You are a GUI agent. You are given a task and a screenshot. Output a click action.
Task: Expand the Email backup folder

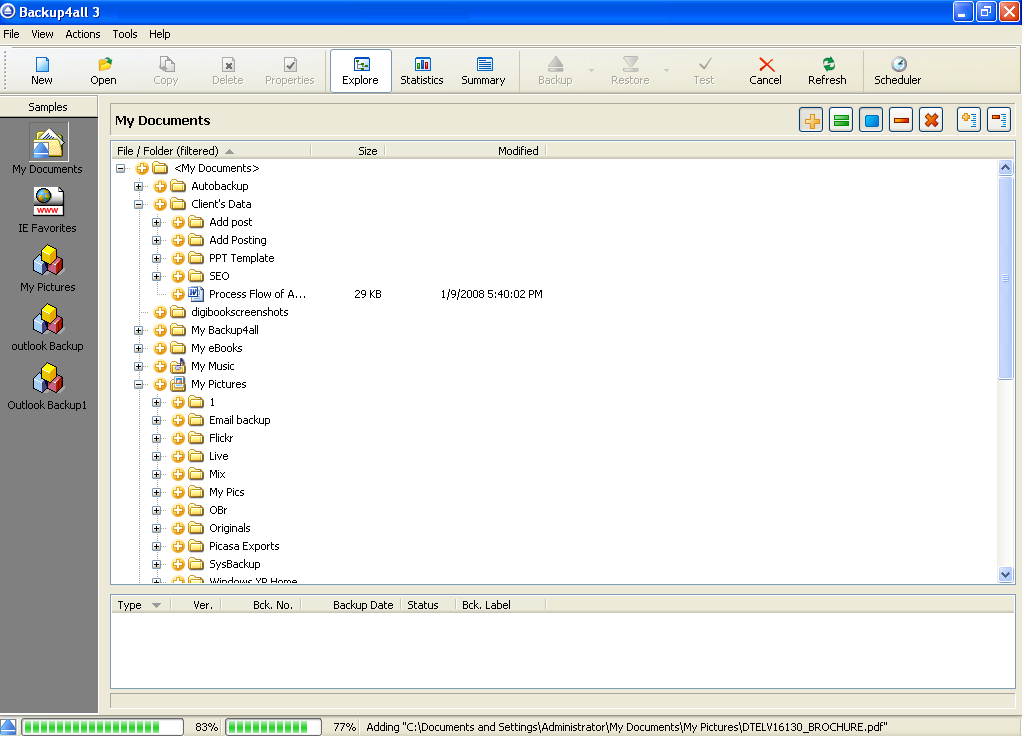coord(157,421)
